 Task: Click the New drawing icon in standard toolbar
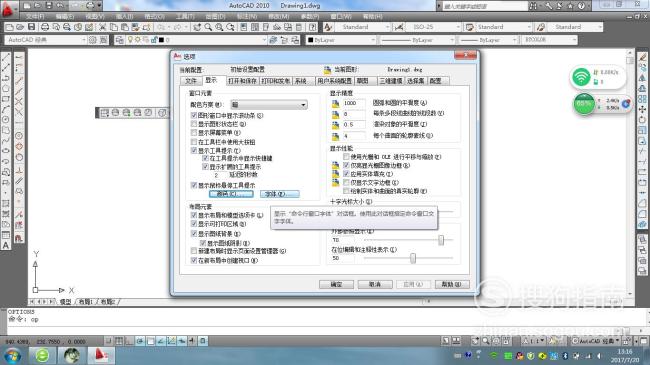[9, 27]
